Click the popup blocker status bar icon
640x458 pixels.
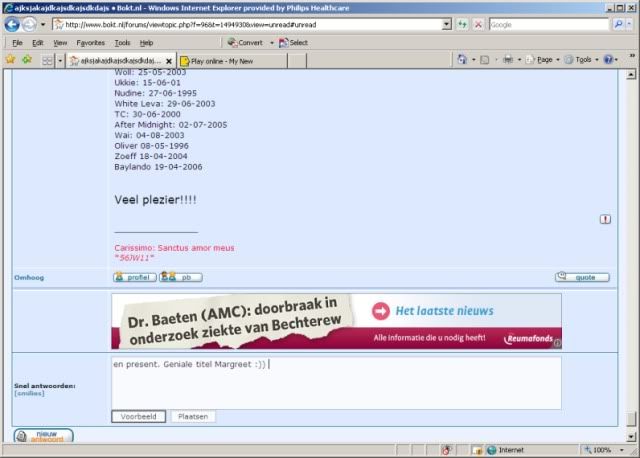pyautogui.click(x=447, y=450)
